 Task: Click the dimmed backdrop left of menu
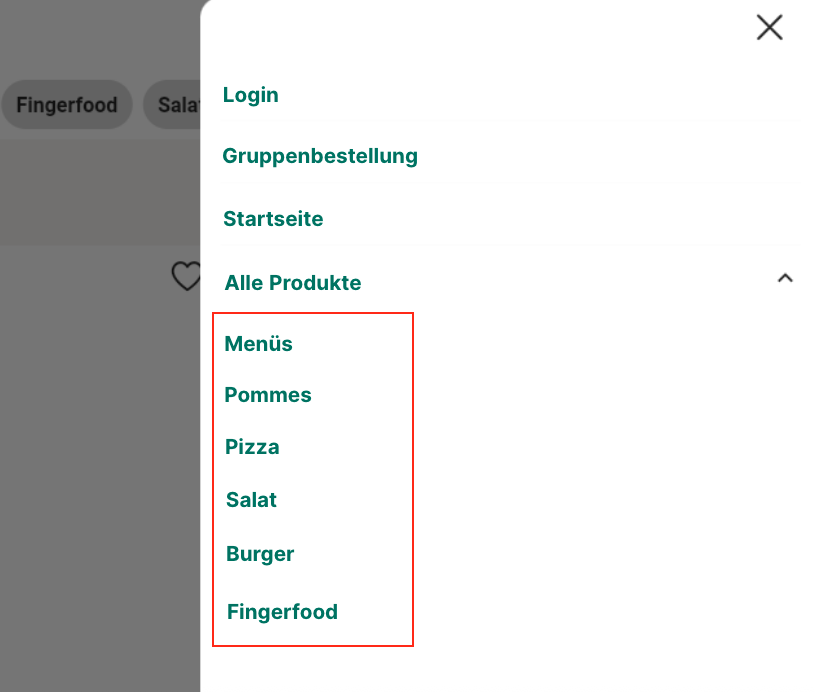pyautogui.click(x=90, y=450)
